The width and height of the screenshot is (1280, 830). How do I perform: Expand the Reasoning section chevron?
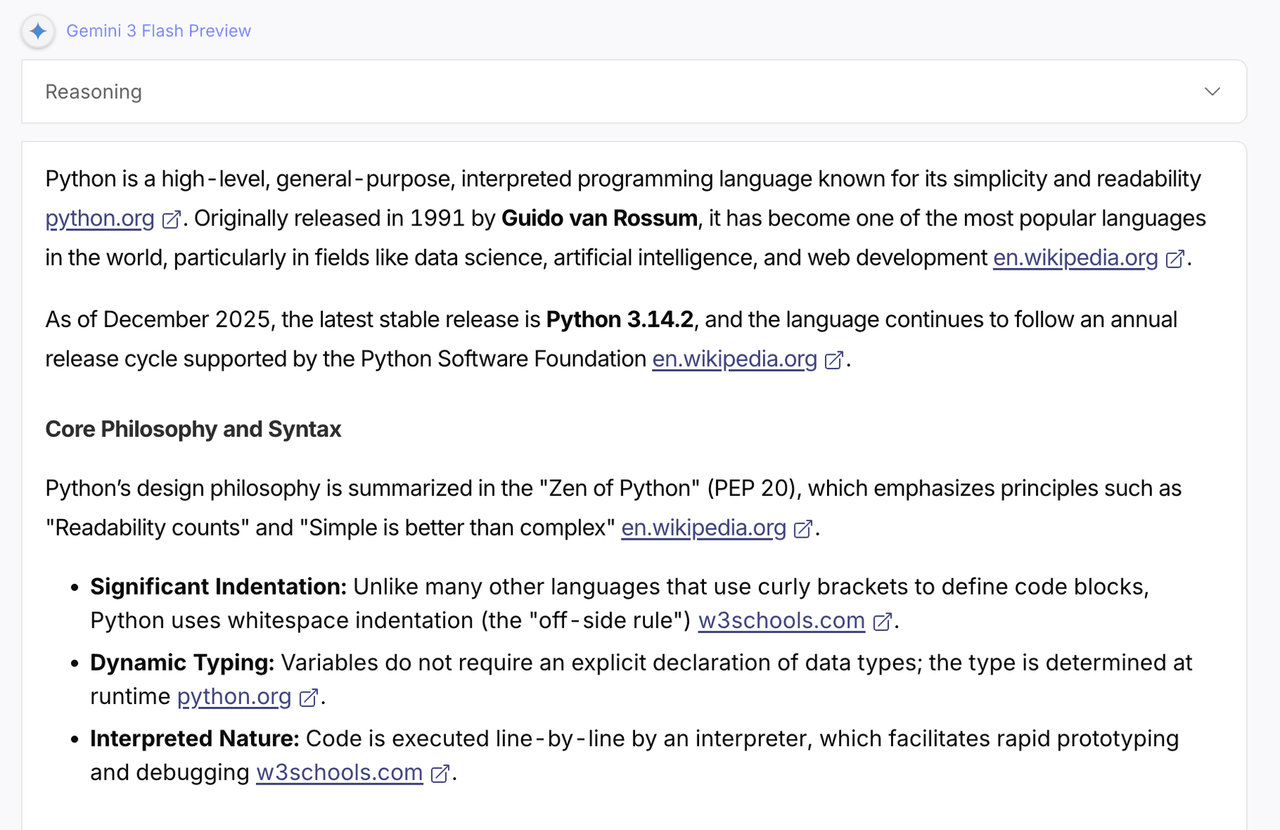pos(1212,92)
